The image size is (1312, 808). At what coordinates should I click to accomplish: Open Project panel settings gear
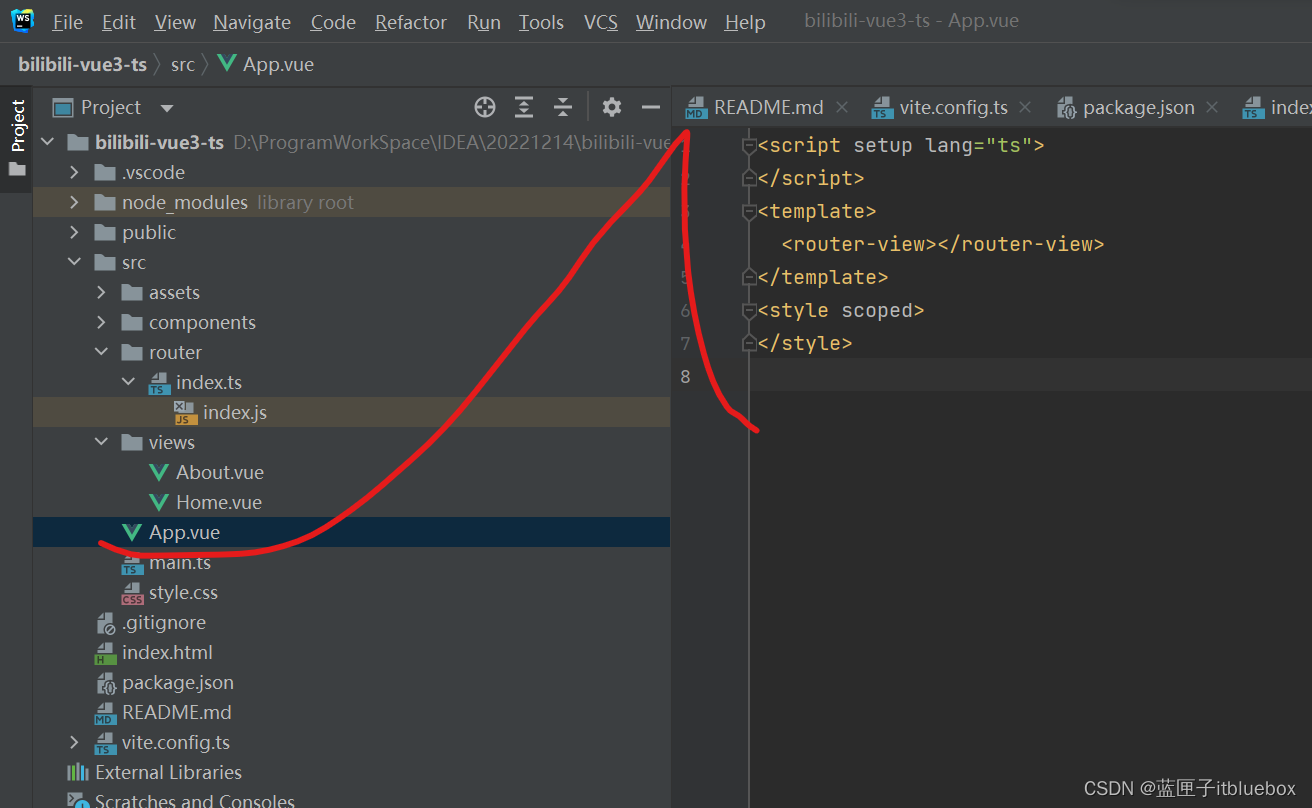612,107
